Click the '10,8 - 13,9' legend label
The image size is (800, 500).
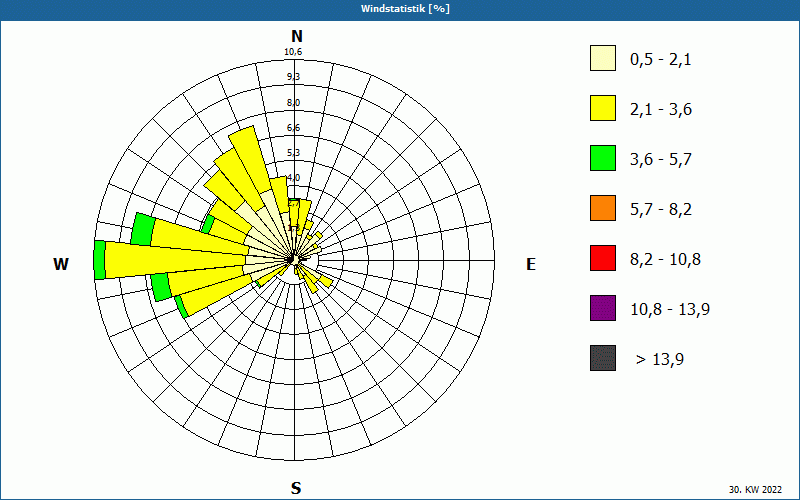click(x=670, y=310)
